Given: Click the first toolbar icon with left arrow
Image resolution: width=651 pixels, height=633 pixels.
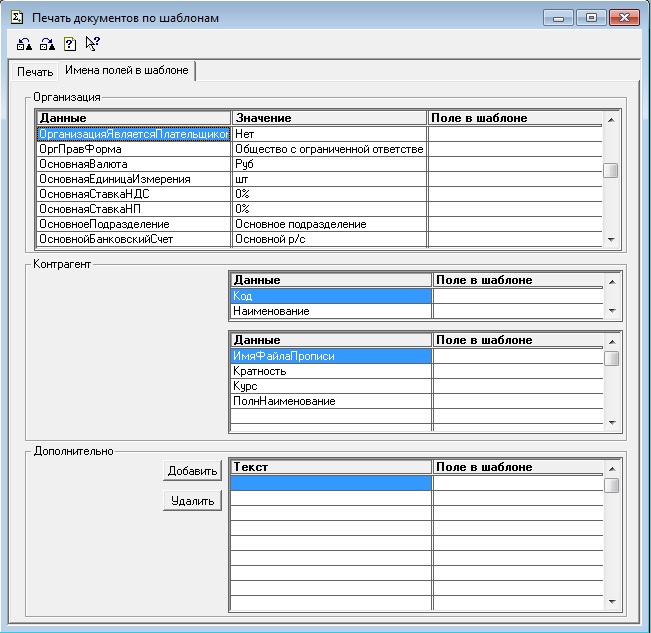Looking at the screenshot, I should click(24, 43).
